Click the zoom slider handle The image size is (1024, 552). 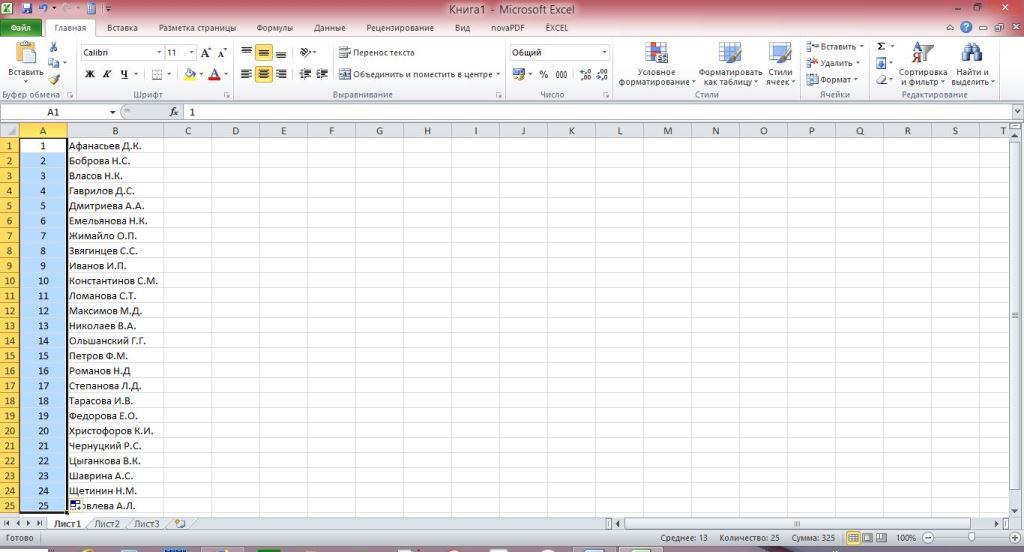point(972,537)
